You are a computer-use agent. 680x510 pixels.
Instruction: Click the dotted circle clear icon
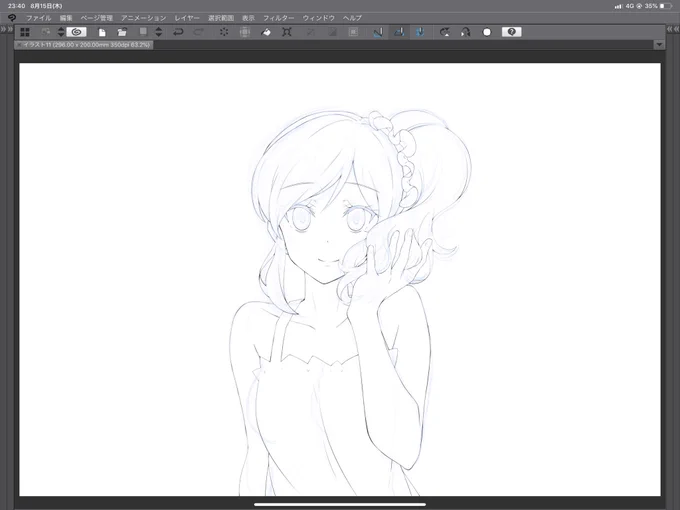pyautogui.click(x=224, y=32)
